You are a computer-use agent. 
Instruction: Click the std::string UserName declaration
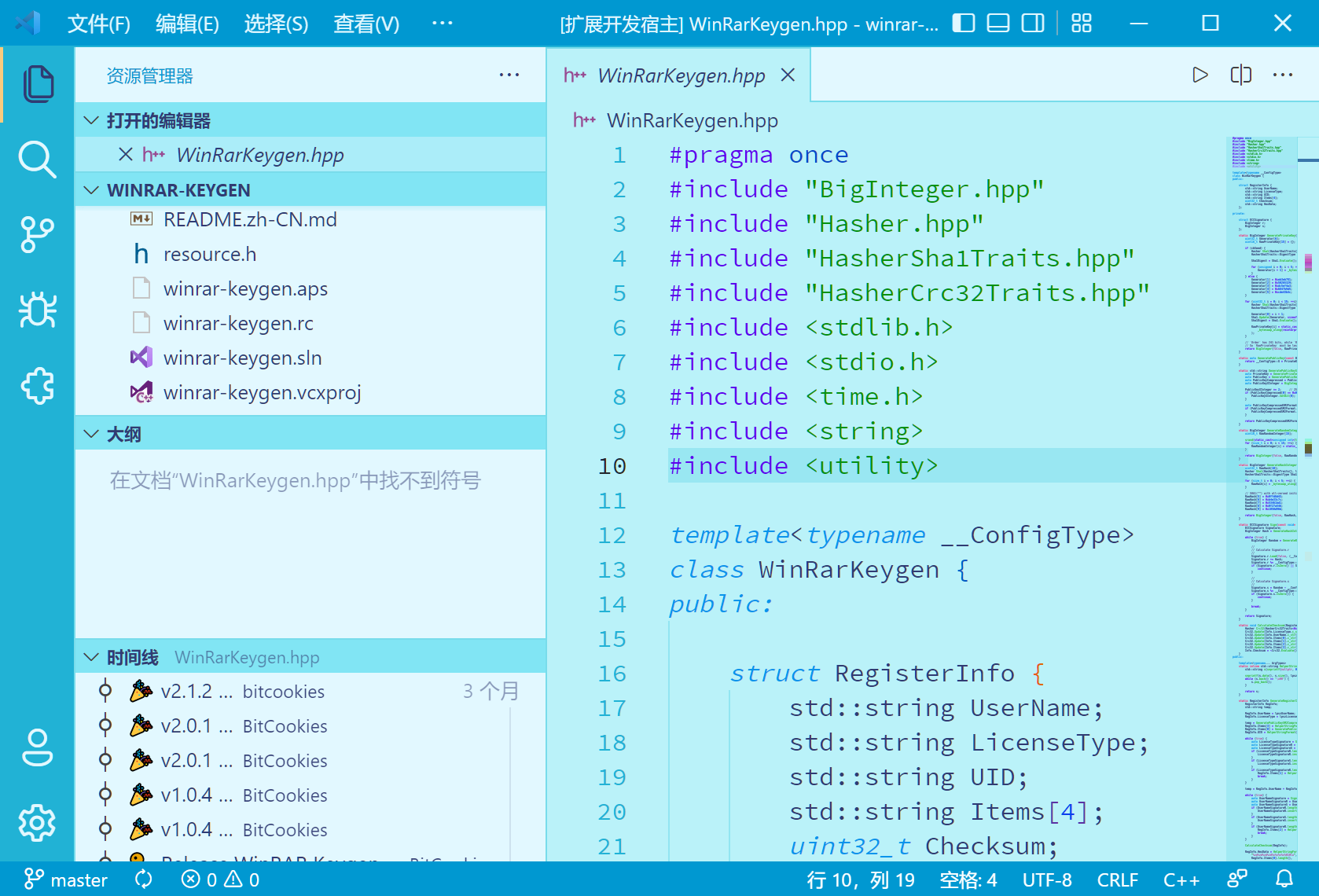(x=946, y=708)
